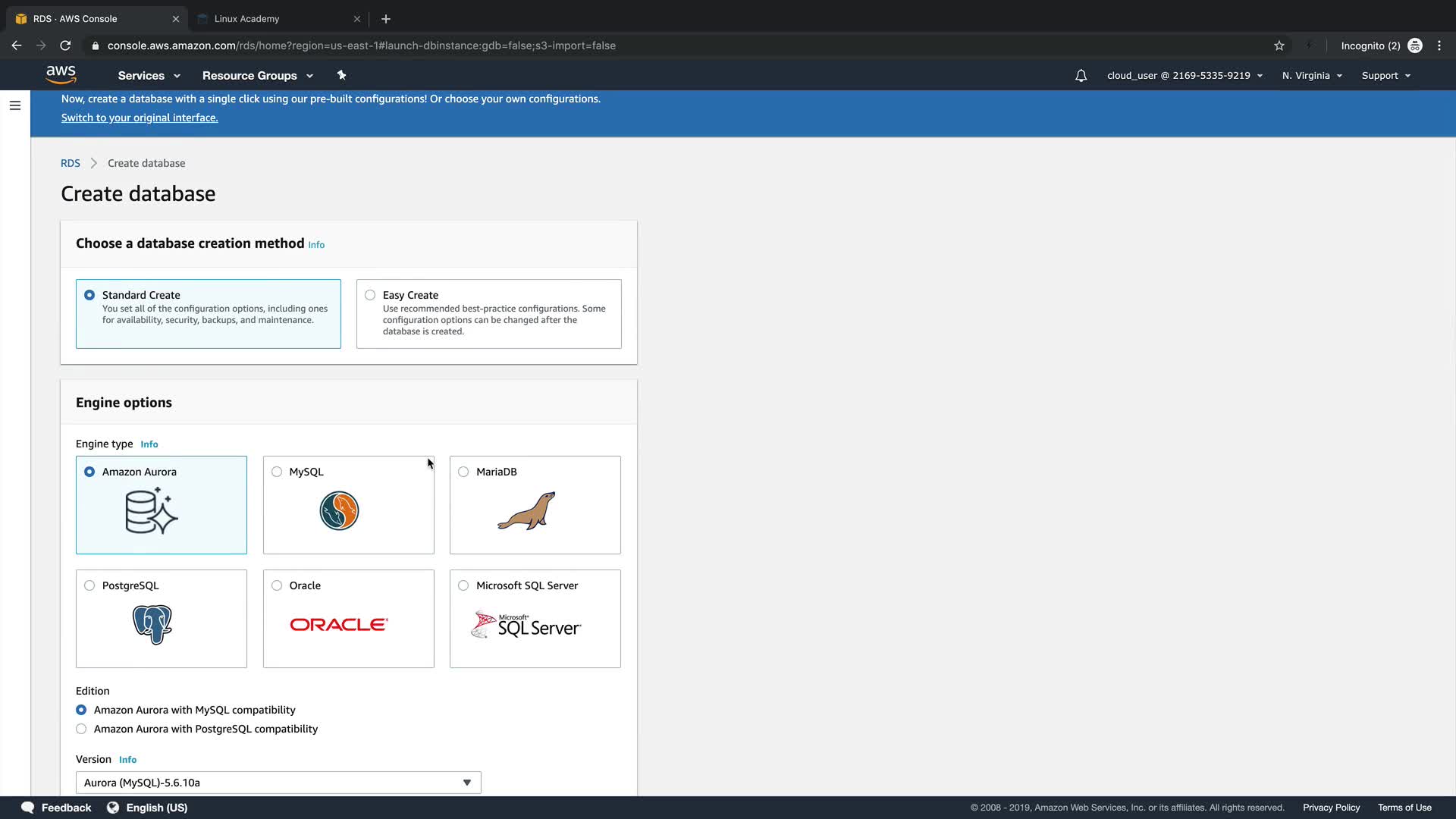
Task: Expand the N. Virginia region selector
Action: pos(1312,76)
